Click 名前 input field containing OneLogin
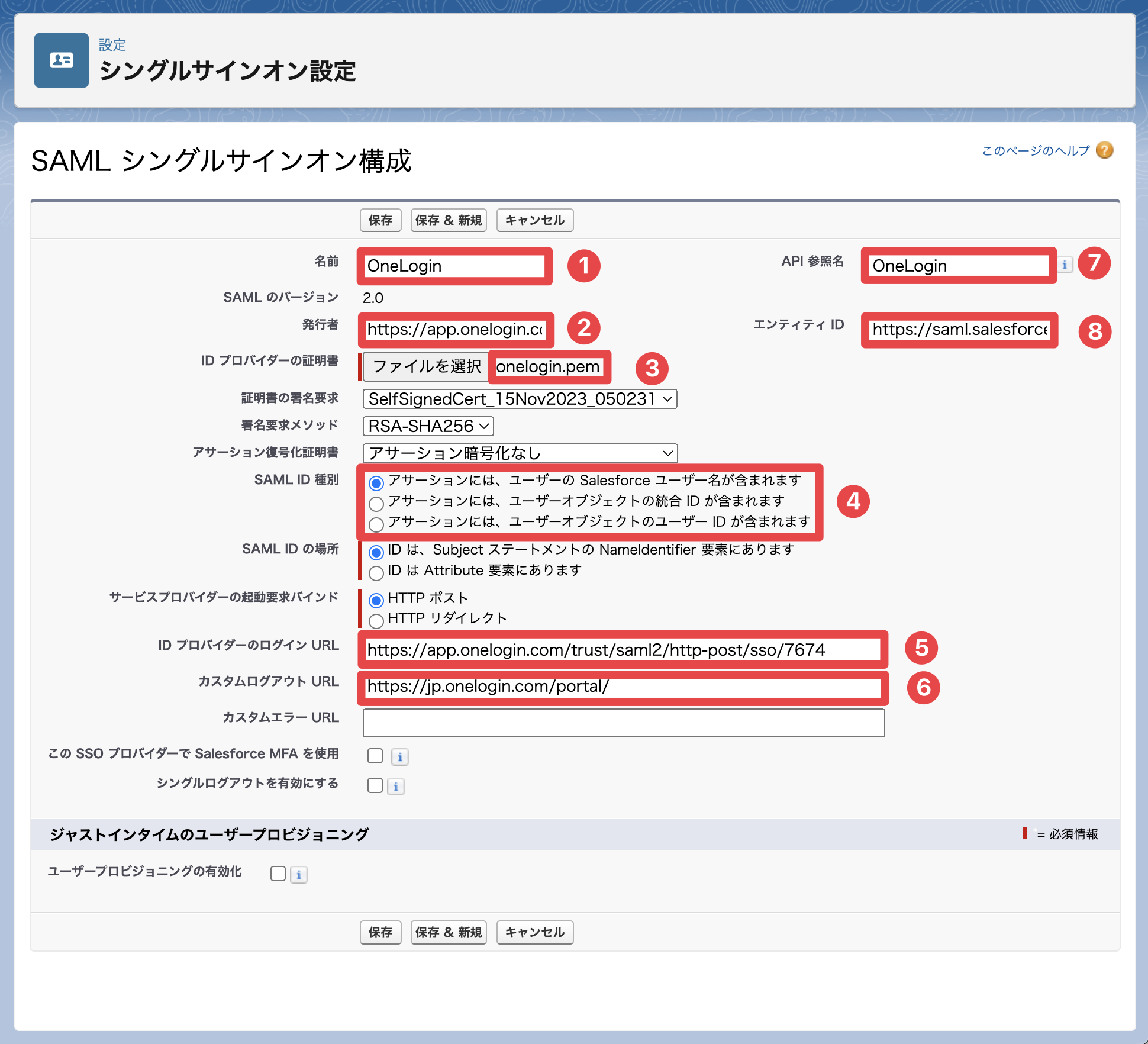 (455, 266)
